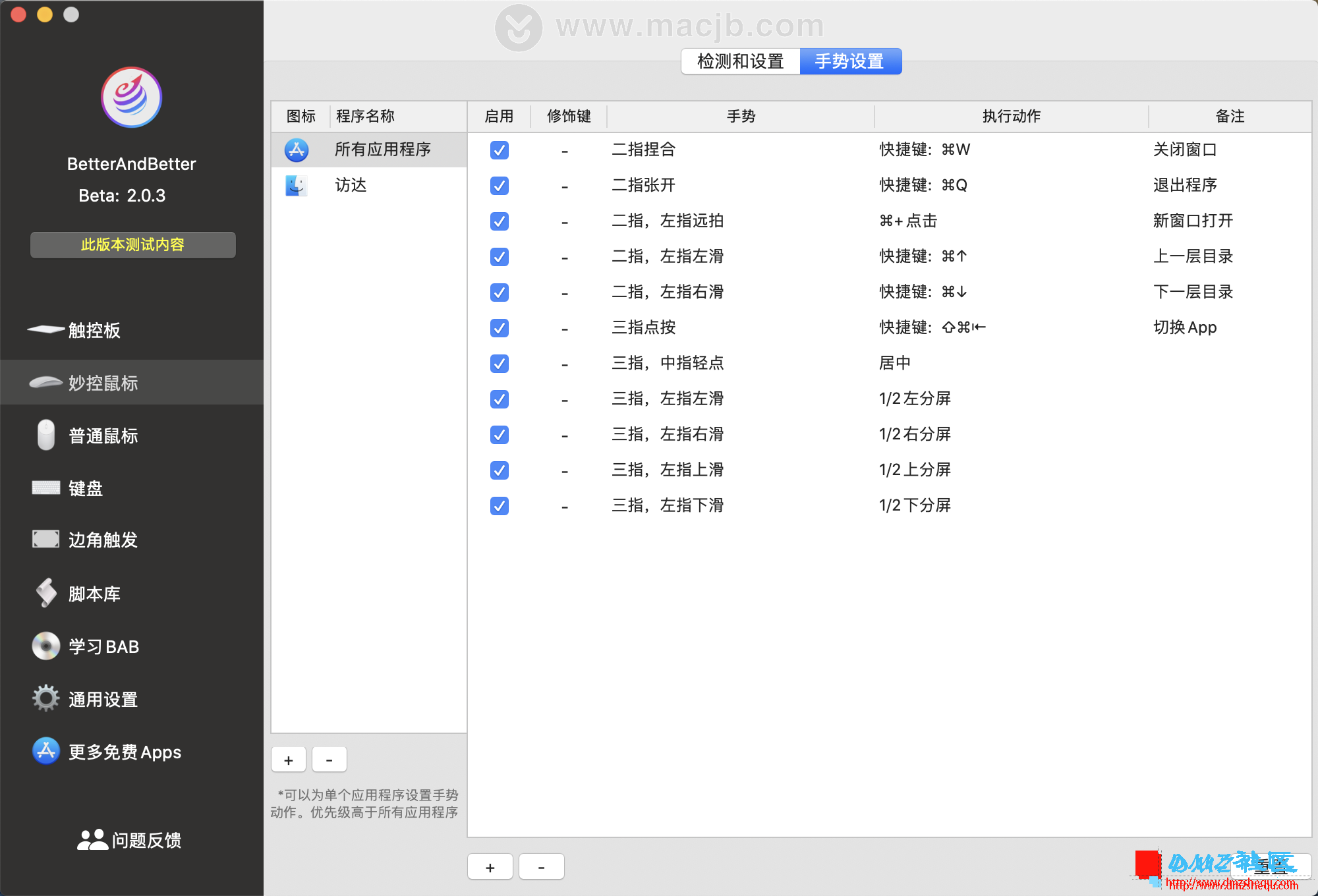Viewport: 1318px width, 896px height.
Task: Click the BetterAndBetter app logo
Action: point(131,98)
